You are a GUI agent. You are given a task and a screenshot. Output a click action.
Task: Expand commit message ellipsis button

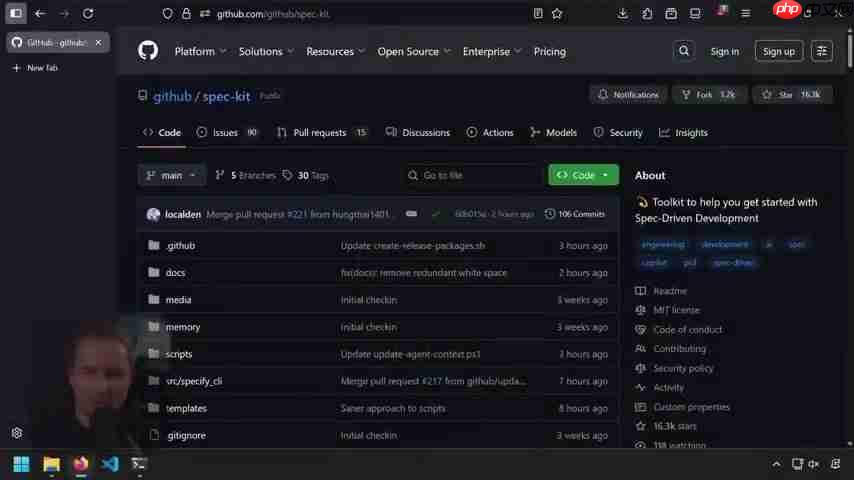[x=411, y=214]
